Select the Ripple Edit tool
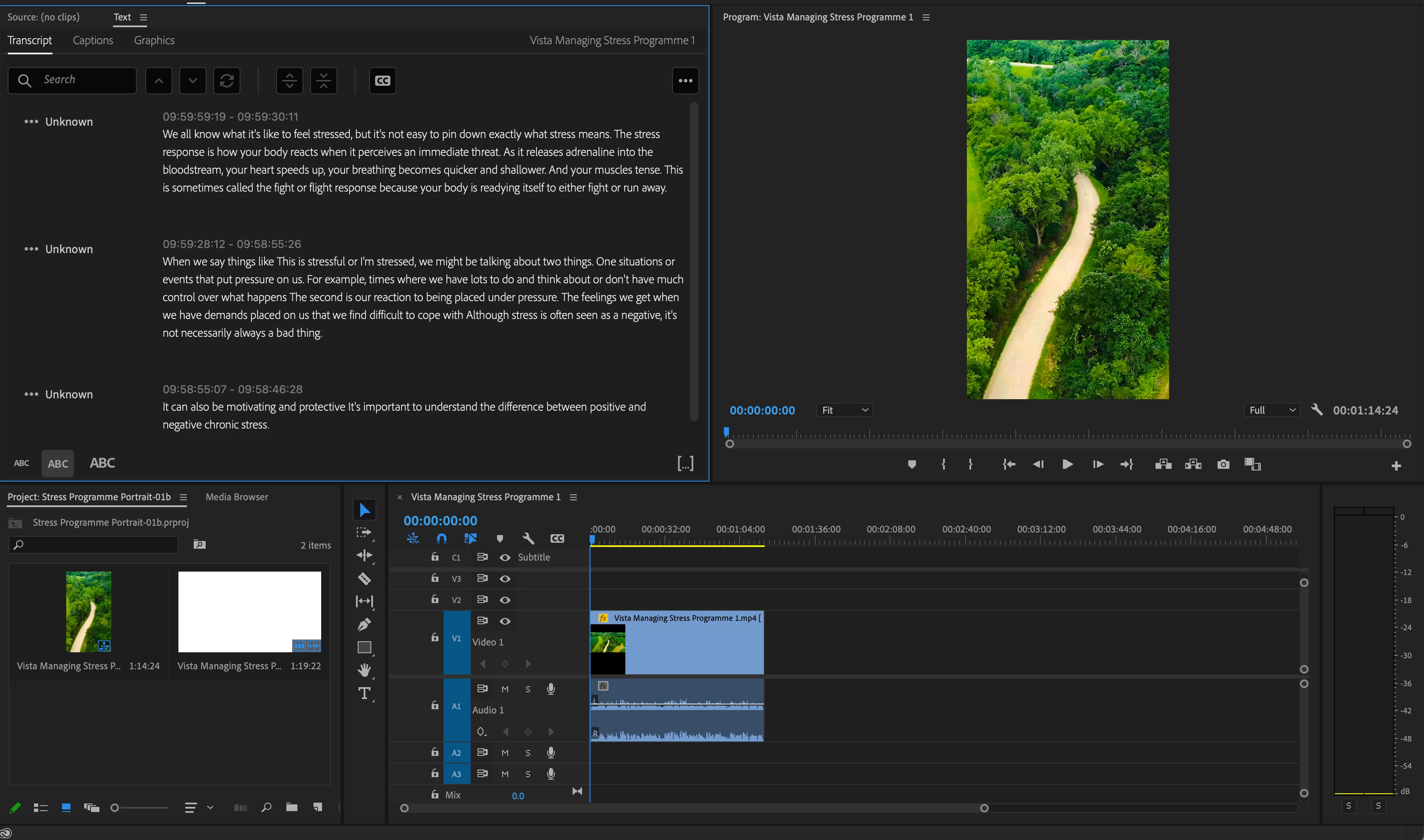 (x=364, y=555)
